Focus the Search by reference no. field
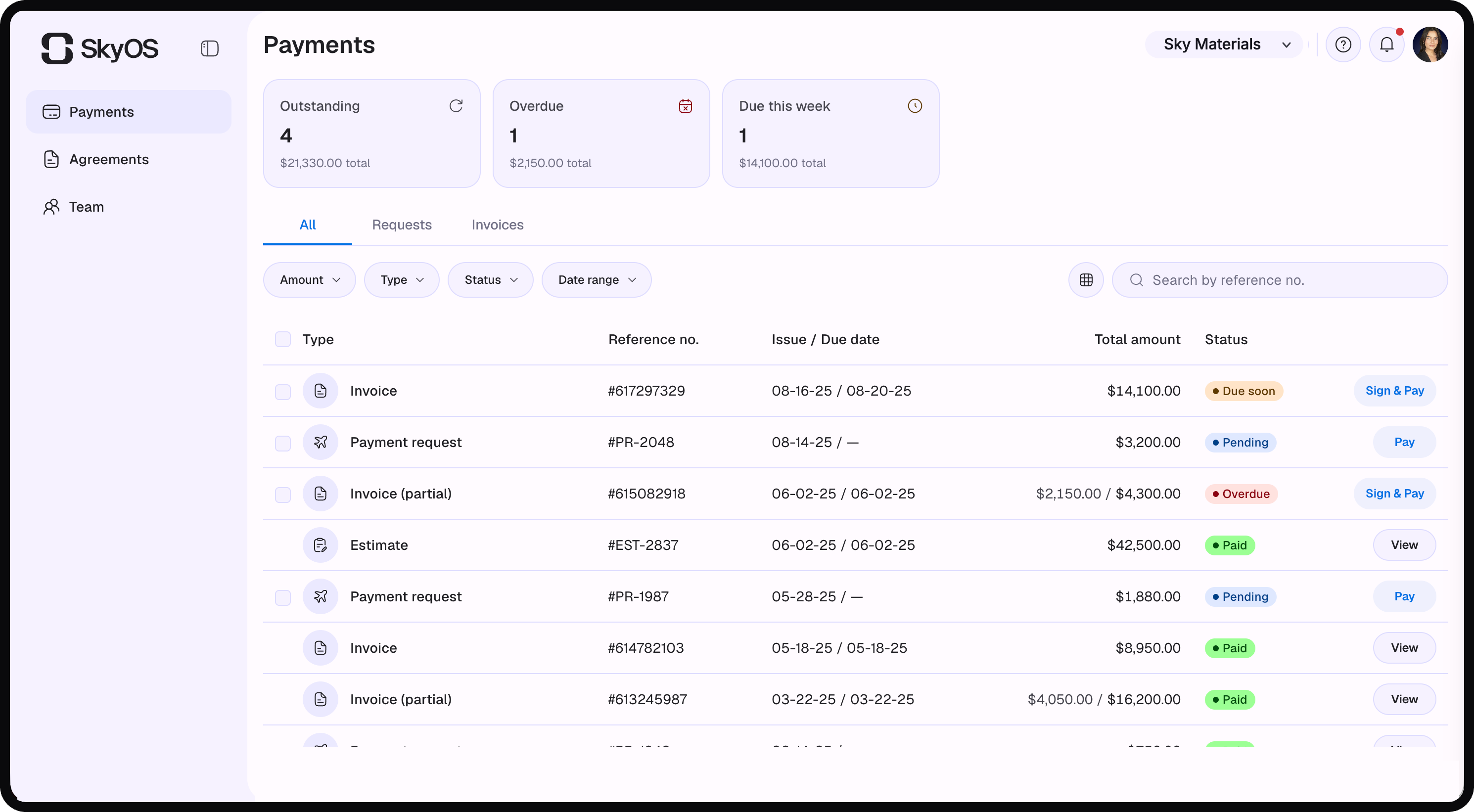This screenshot has height=812, width=1474. click(x=1280, y=280)
